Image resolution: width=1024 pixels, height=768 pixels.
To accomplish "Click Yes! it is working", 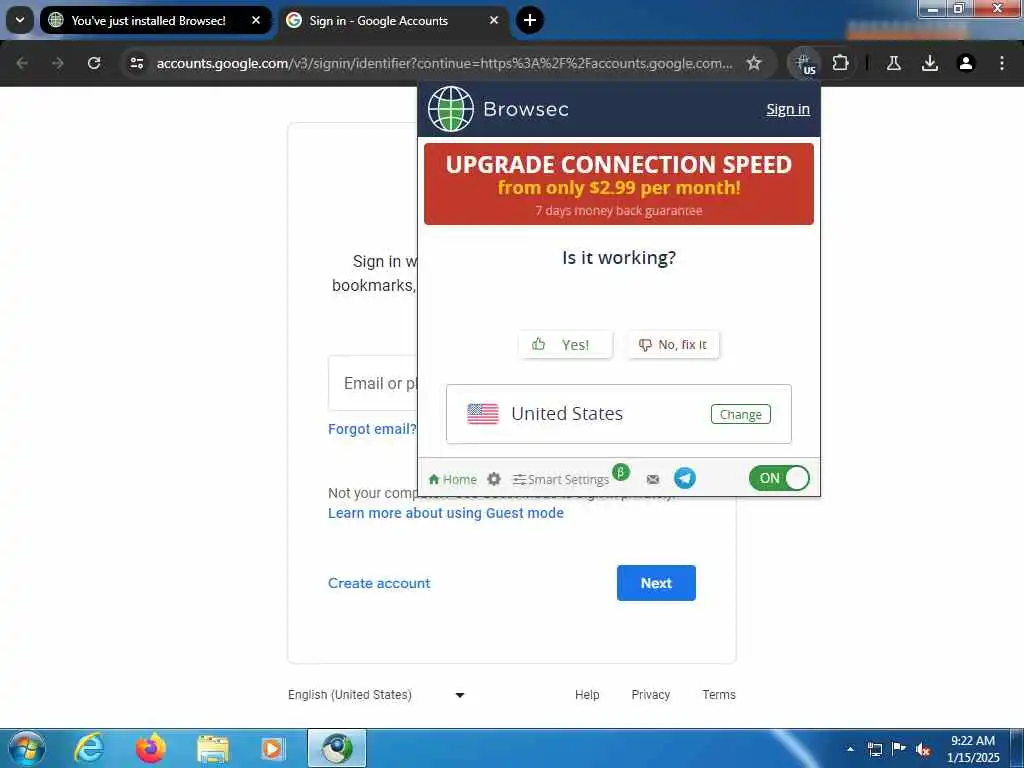I will click(566, 344).
